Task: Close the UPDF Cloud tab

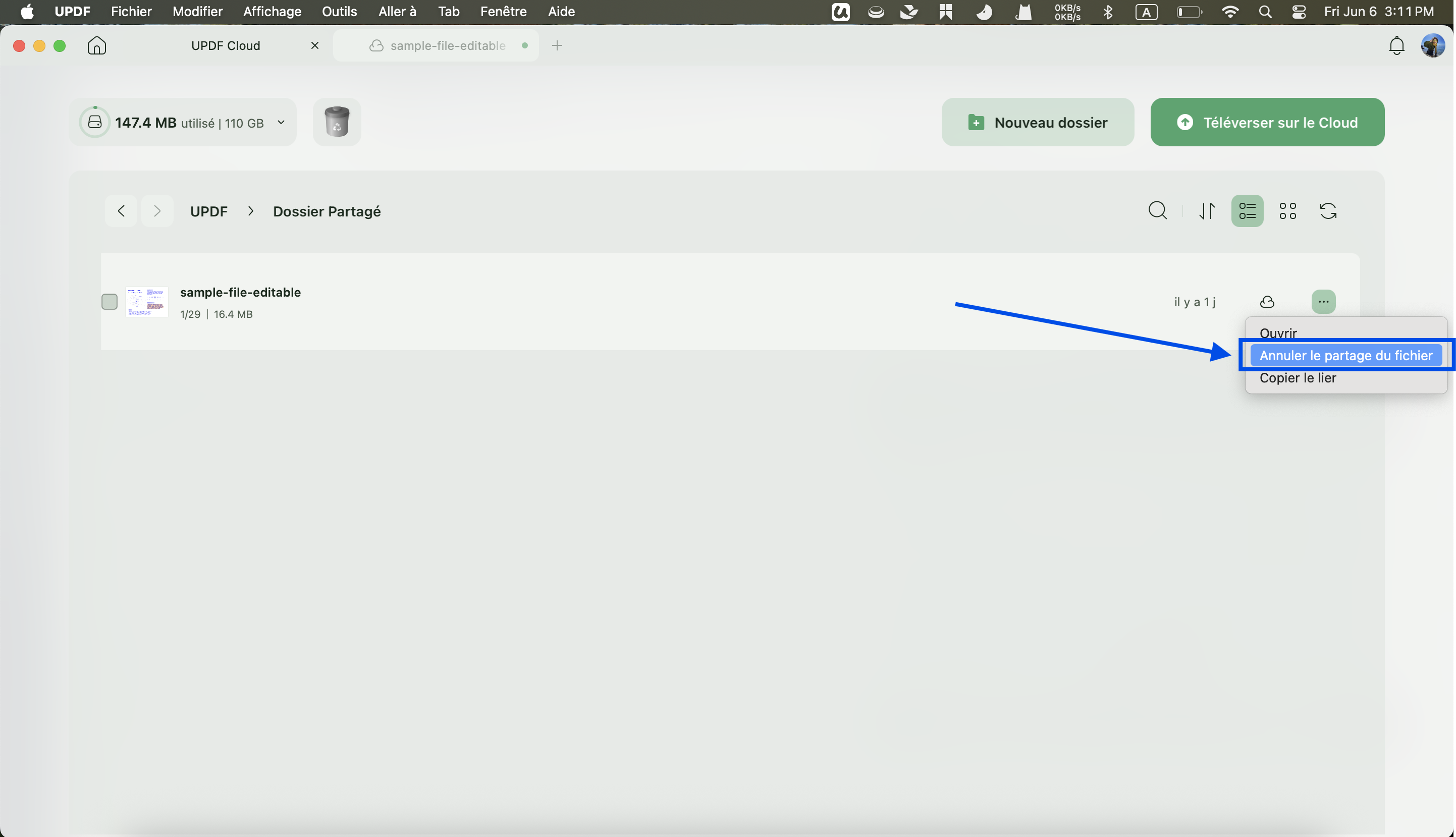Action: click(x=314, y=45)
